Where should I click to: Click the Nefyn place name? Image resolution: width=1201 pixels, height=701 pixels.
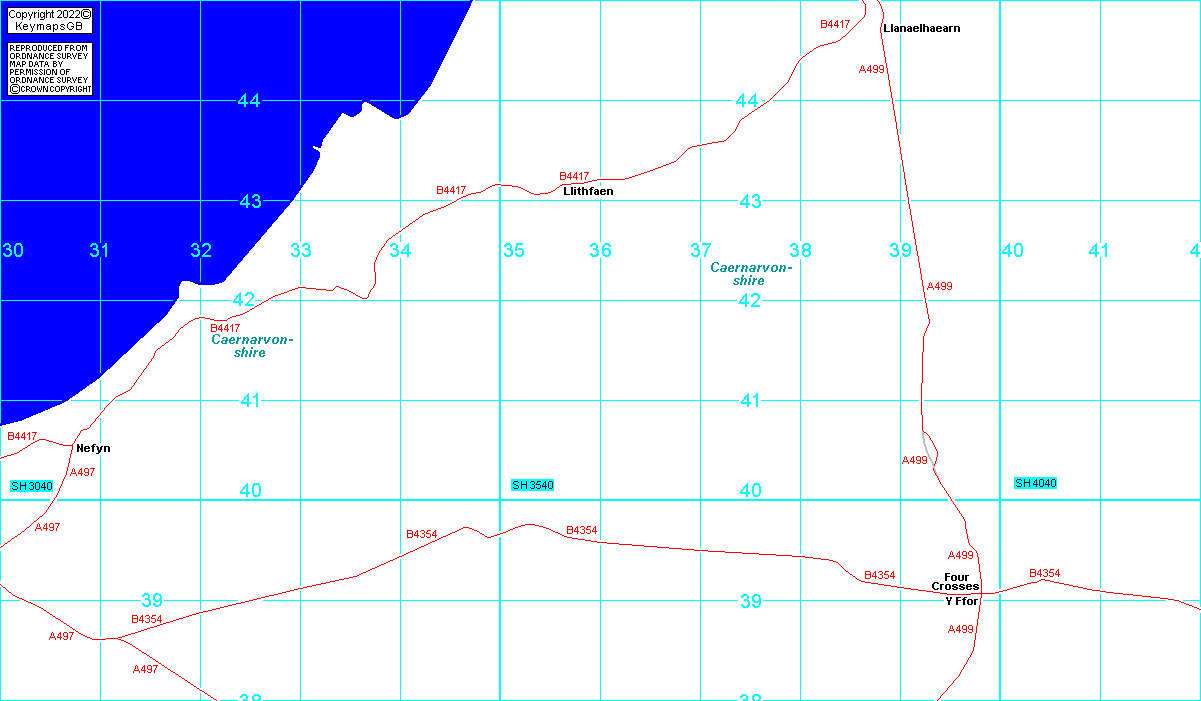pos(93,449)
